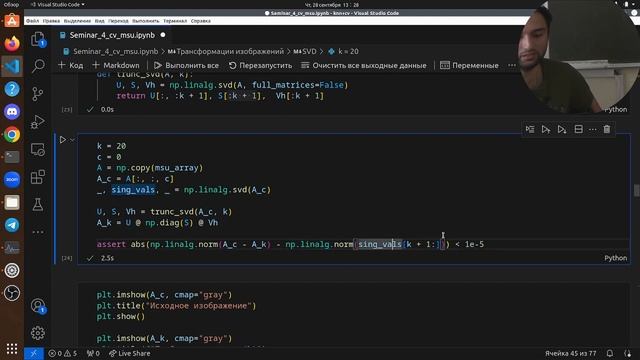
Task: Click the errors and warnings status indicator
Action: coord(62,353)
